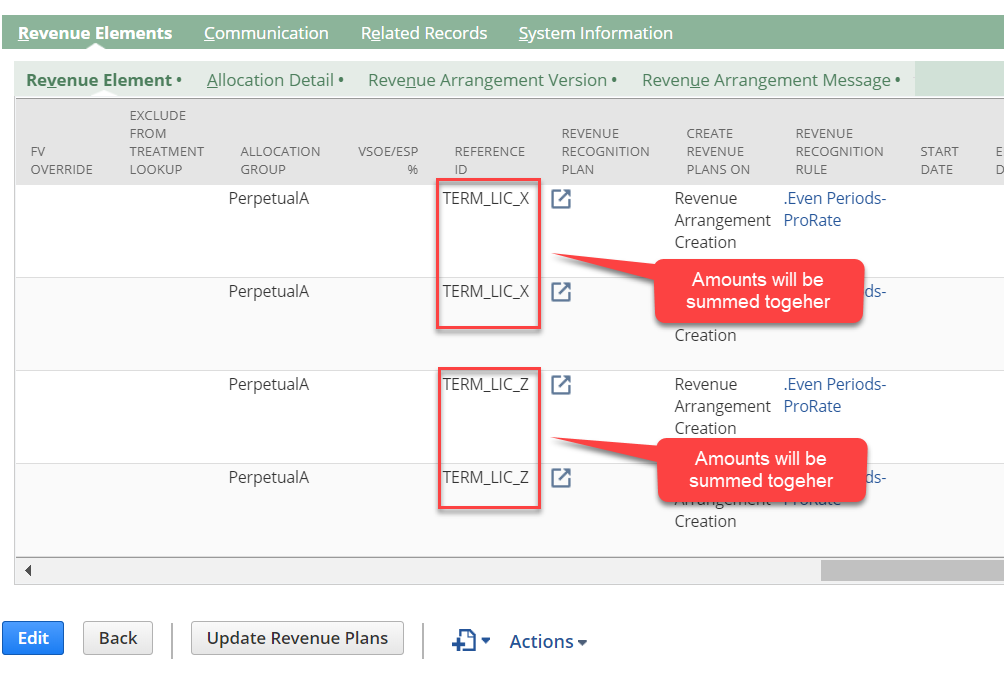This screenshot has width=1004, height=676.
Task: Open the Allocation Detail subtab
Action: click(x=271, y=80)
